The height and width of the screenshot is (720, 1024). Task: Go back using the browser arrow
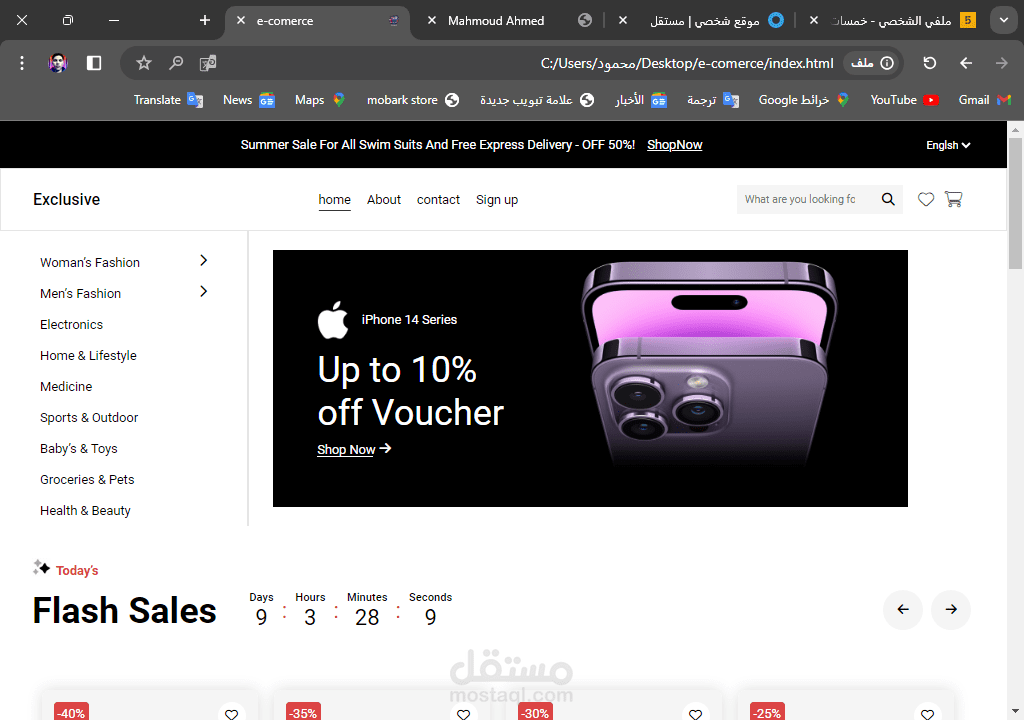pyautogui.click(x=966, y=63)
